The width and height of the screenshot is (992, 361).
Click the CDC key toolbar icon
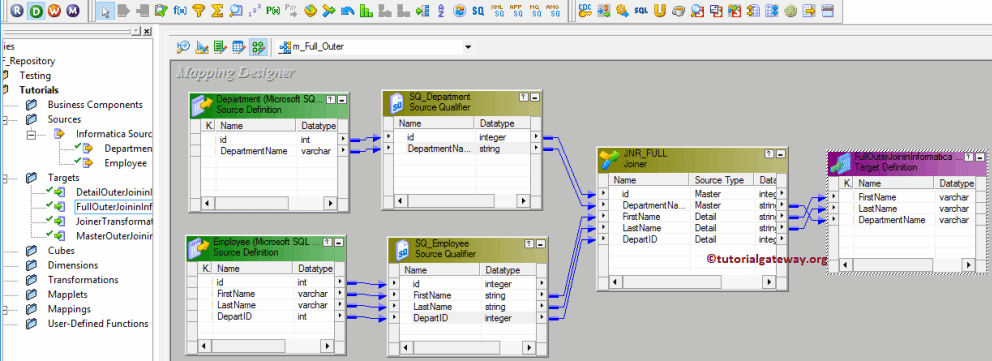click(x=585, y=11)
